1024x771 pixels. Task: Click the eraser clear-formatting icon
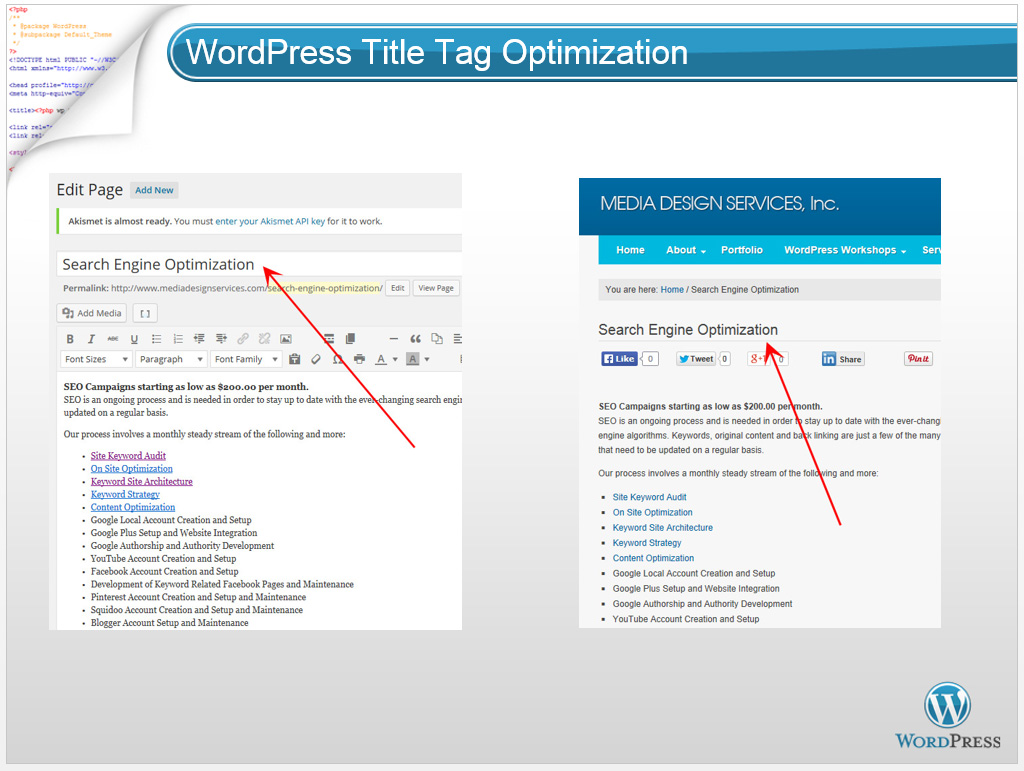click(x=316, y=359)
